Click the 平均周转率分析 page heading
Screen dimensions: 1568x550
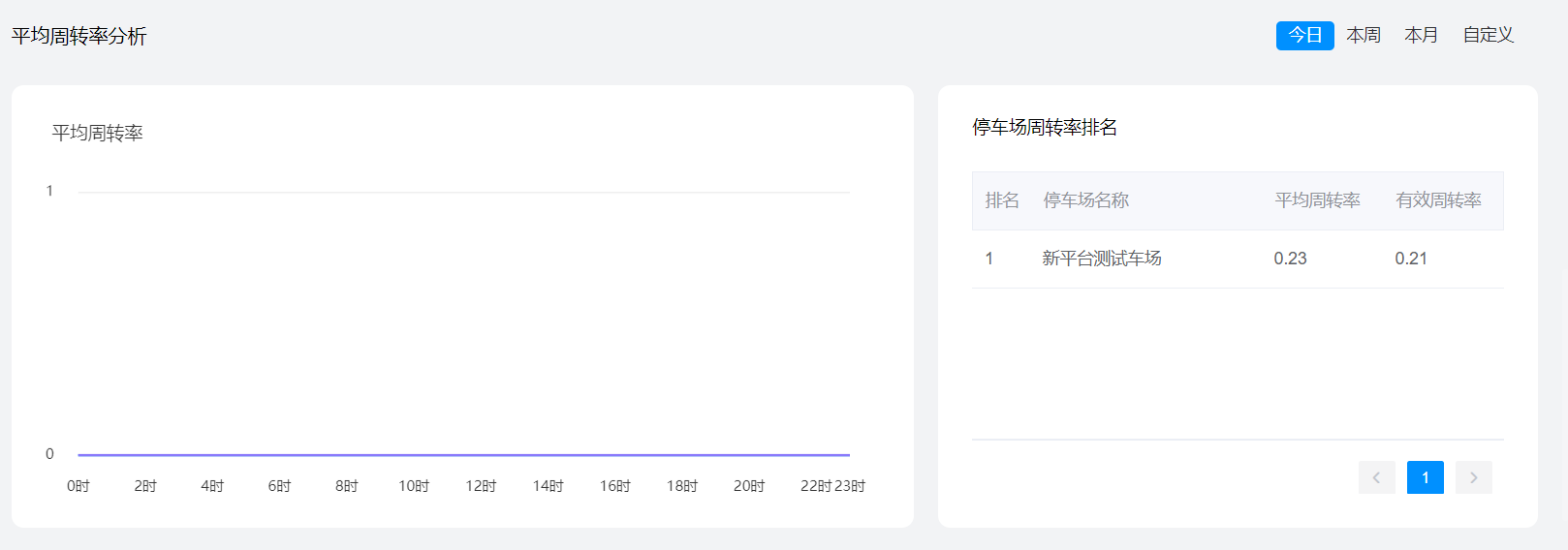[79, 37]
